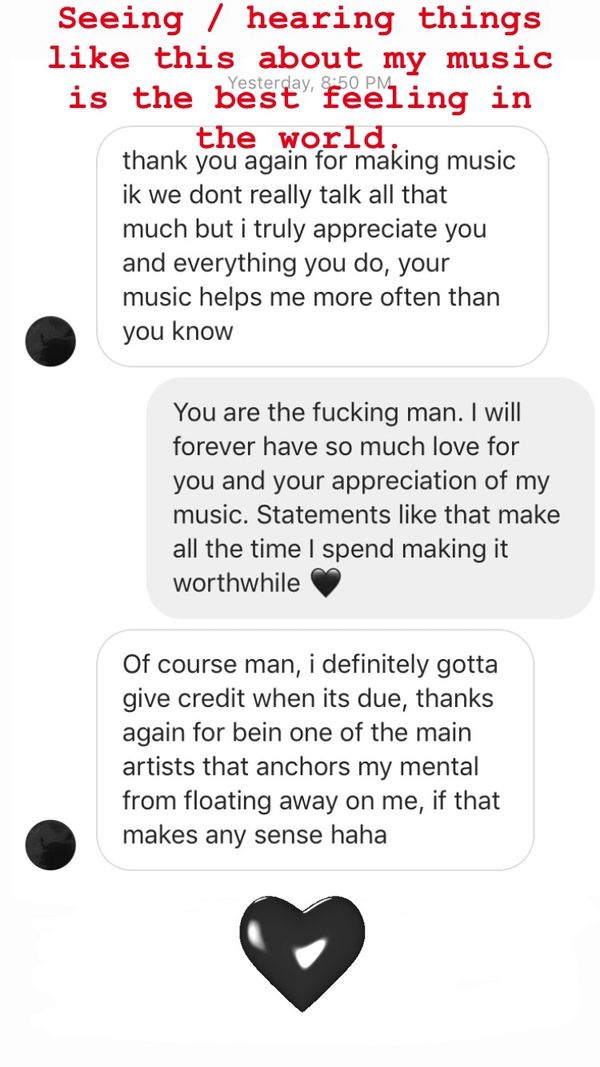Tap the 'thank you again for making music' line
This screenshot has height=1067, width=600.
[x=319, y=160]
